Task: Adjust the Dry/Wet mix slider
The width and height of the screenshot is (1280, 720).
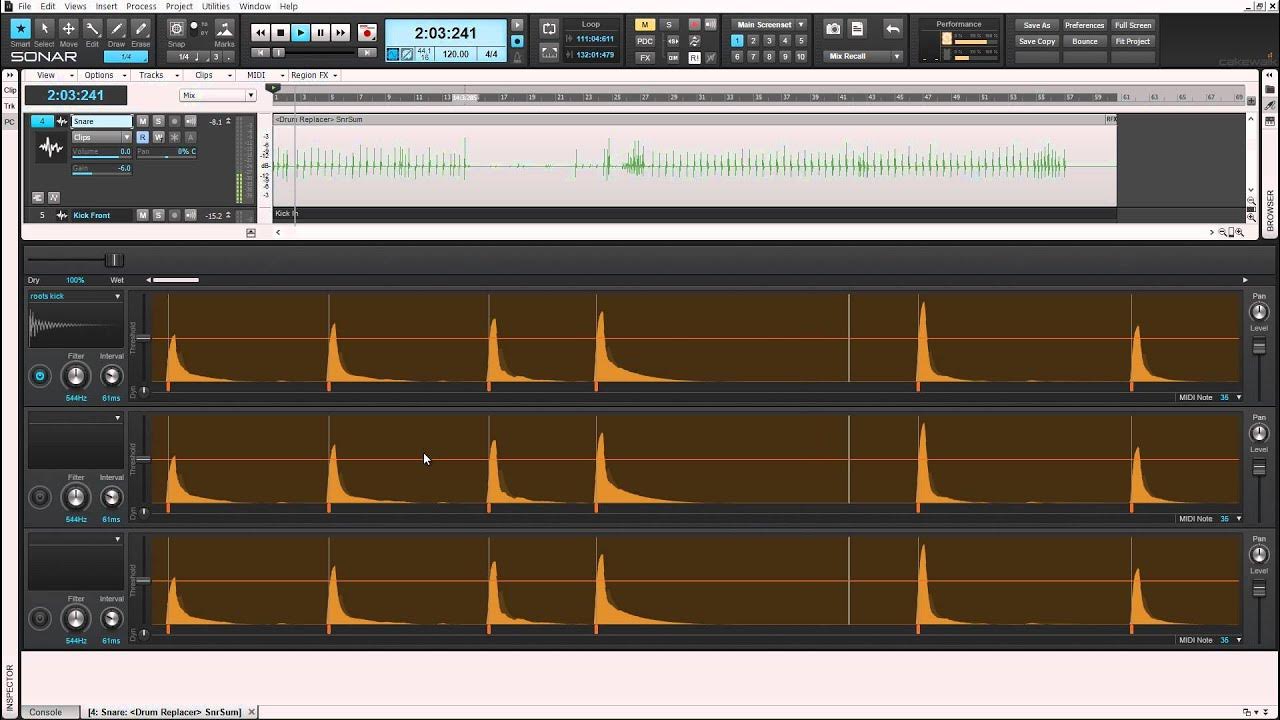Action: (112, 260)
